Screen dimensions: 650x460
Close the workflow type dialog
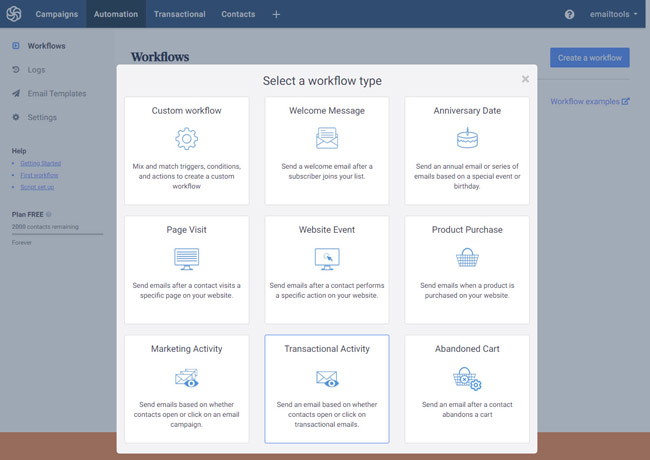(x=525, y=79)
